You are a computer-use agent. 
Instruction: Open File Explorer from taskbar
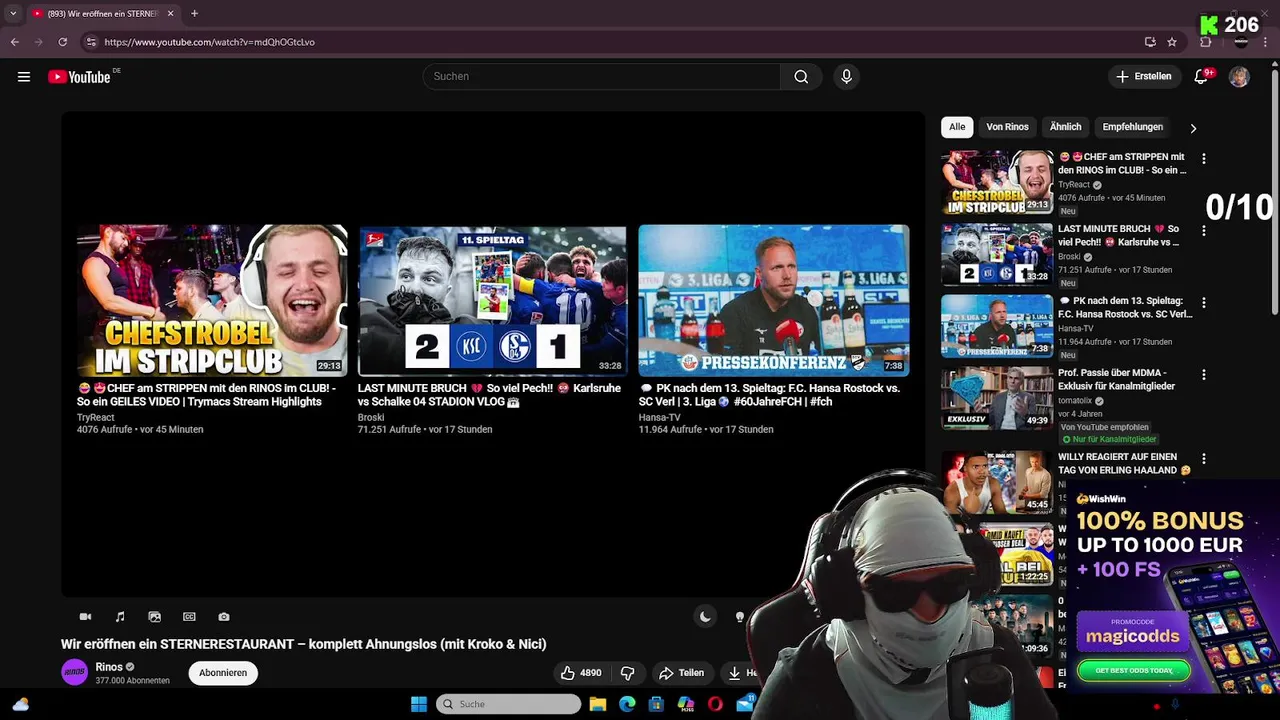(598, 704)
